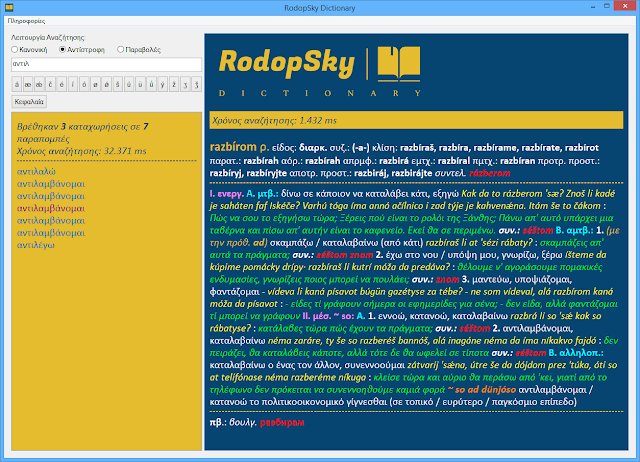Click the 'Βρέθηκαν 3 καταχωρήσεις σε 7' text
Screen dimensions: 640x462
(82, 127)
